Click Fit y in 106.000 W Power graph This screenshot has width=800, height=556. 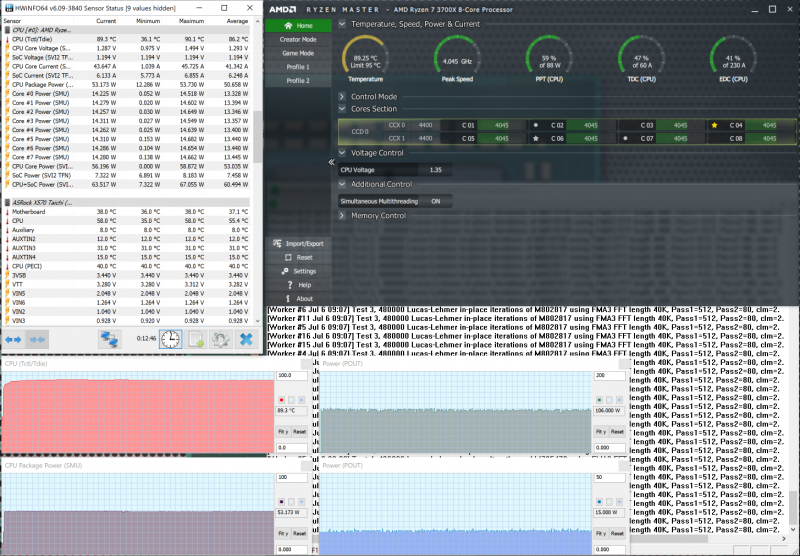click(x=601, y=432)
